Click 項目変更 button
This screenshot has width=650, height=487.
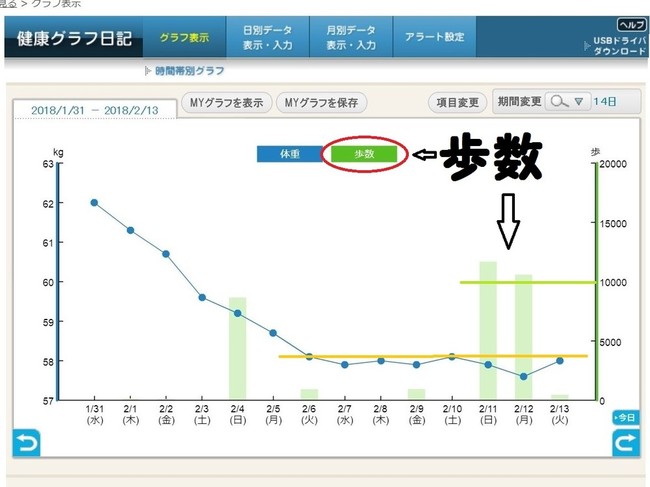(458, 102)
